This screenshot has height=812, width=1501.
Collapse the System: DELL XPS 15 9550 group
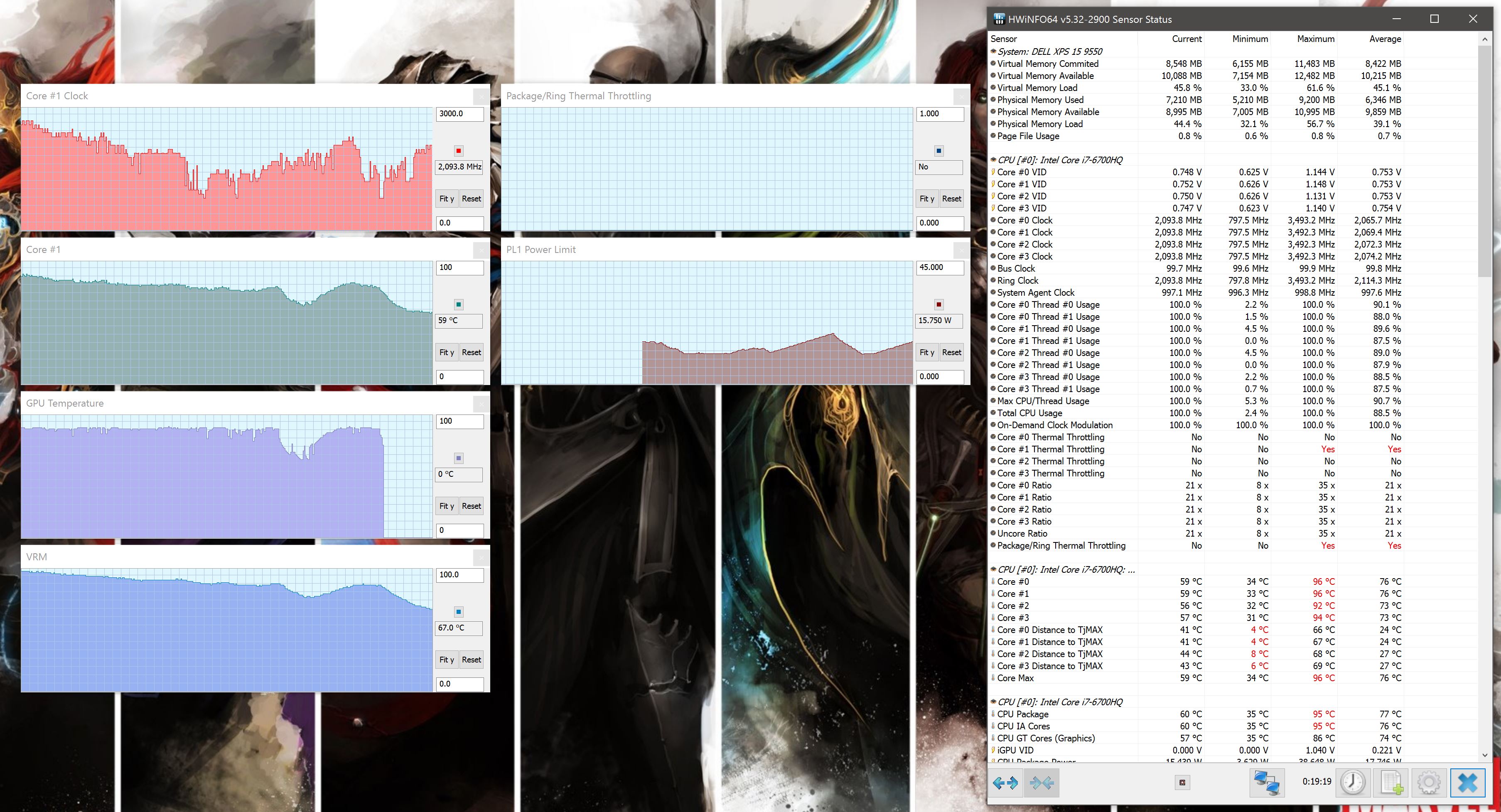(993, 51)
